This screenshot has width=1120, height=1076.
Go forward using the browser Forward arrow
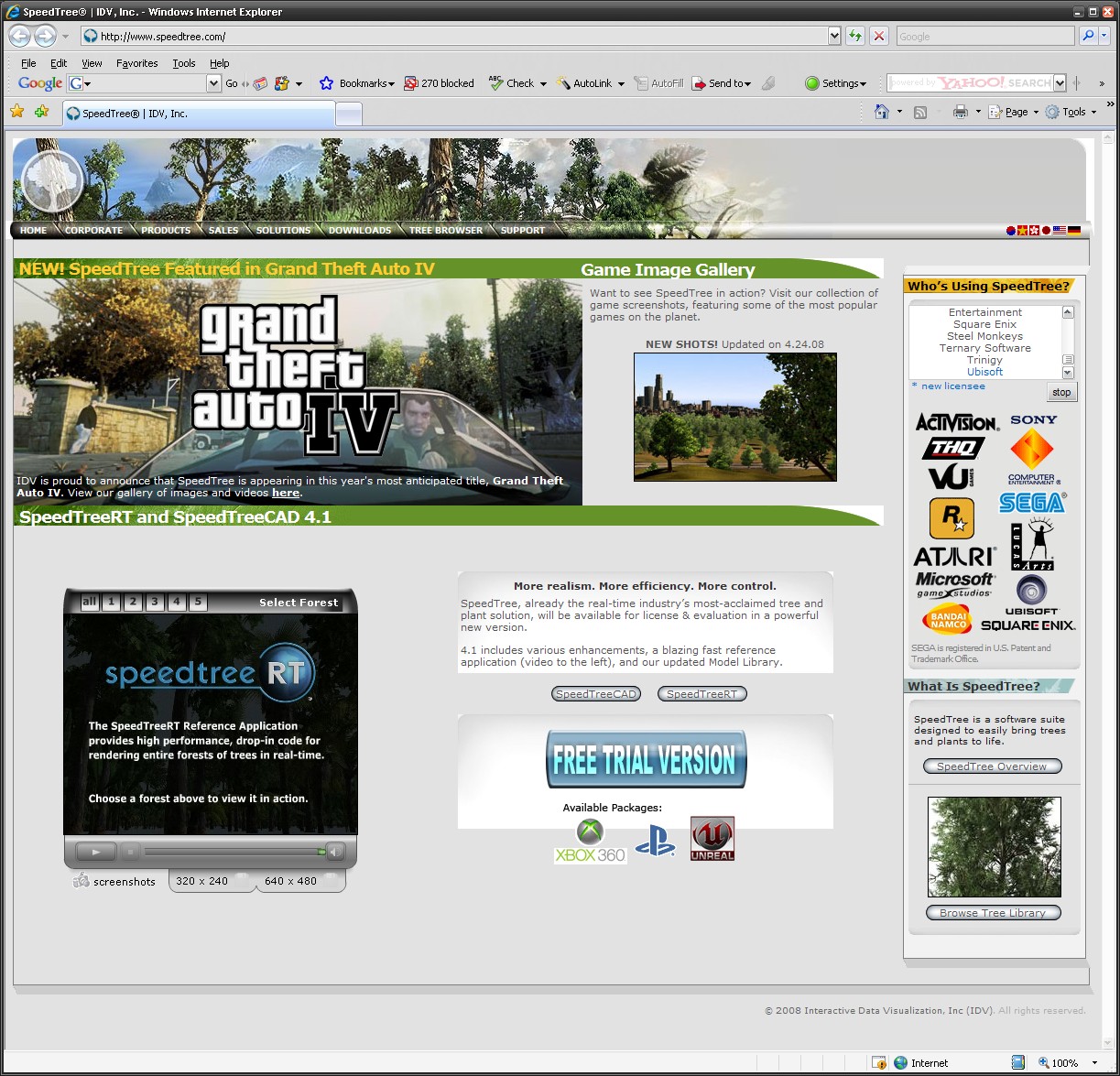point(45,36)
